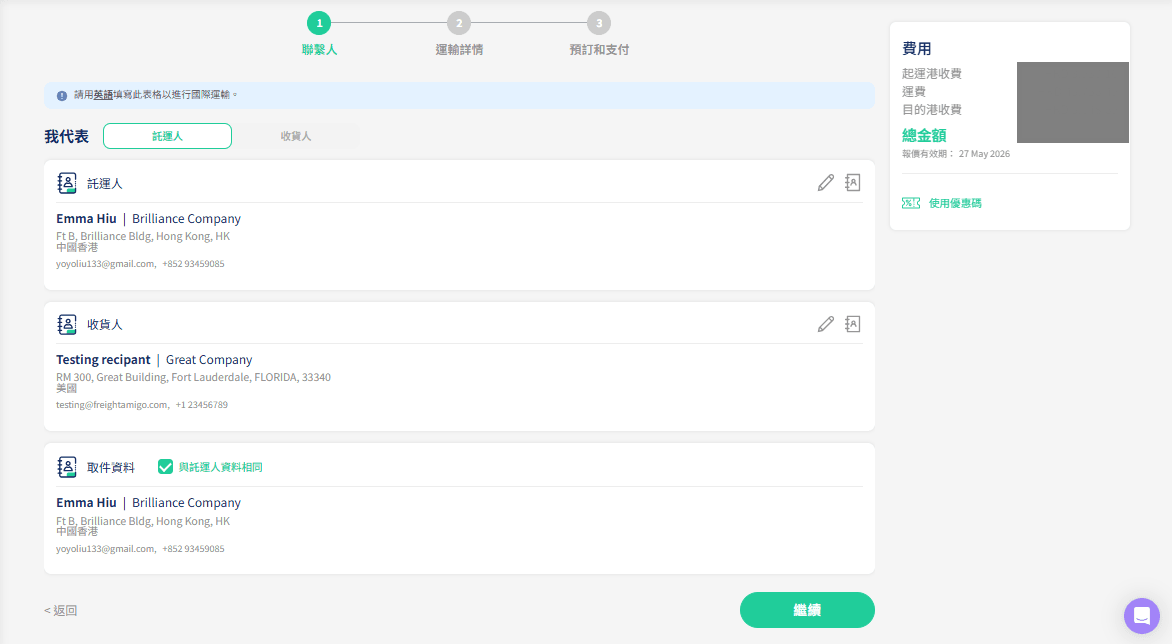Click the 返回 back link
The width and height of the screenshot is (1172, 644).
click(x=61, y=610)
